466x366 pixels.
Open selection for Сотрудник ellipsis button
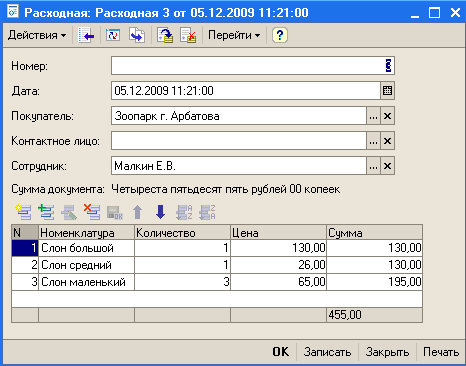[373, 166]
